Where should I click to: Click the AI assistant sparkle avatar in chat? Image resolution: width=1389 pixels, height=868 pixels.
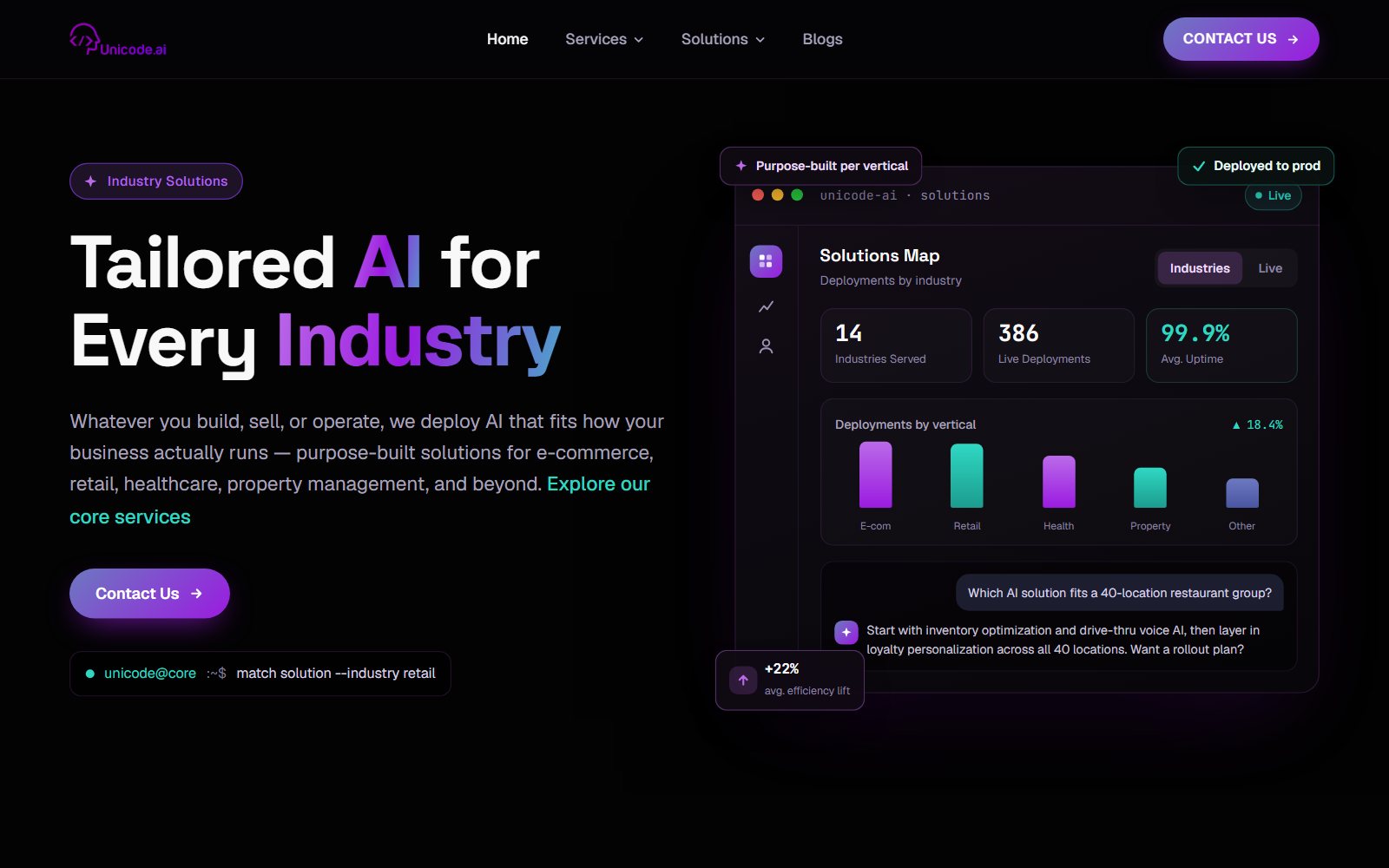pos(846,632)
